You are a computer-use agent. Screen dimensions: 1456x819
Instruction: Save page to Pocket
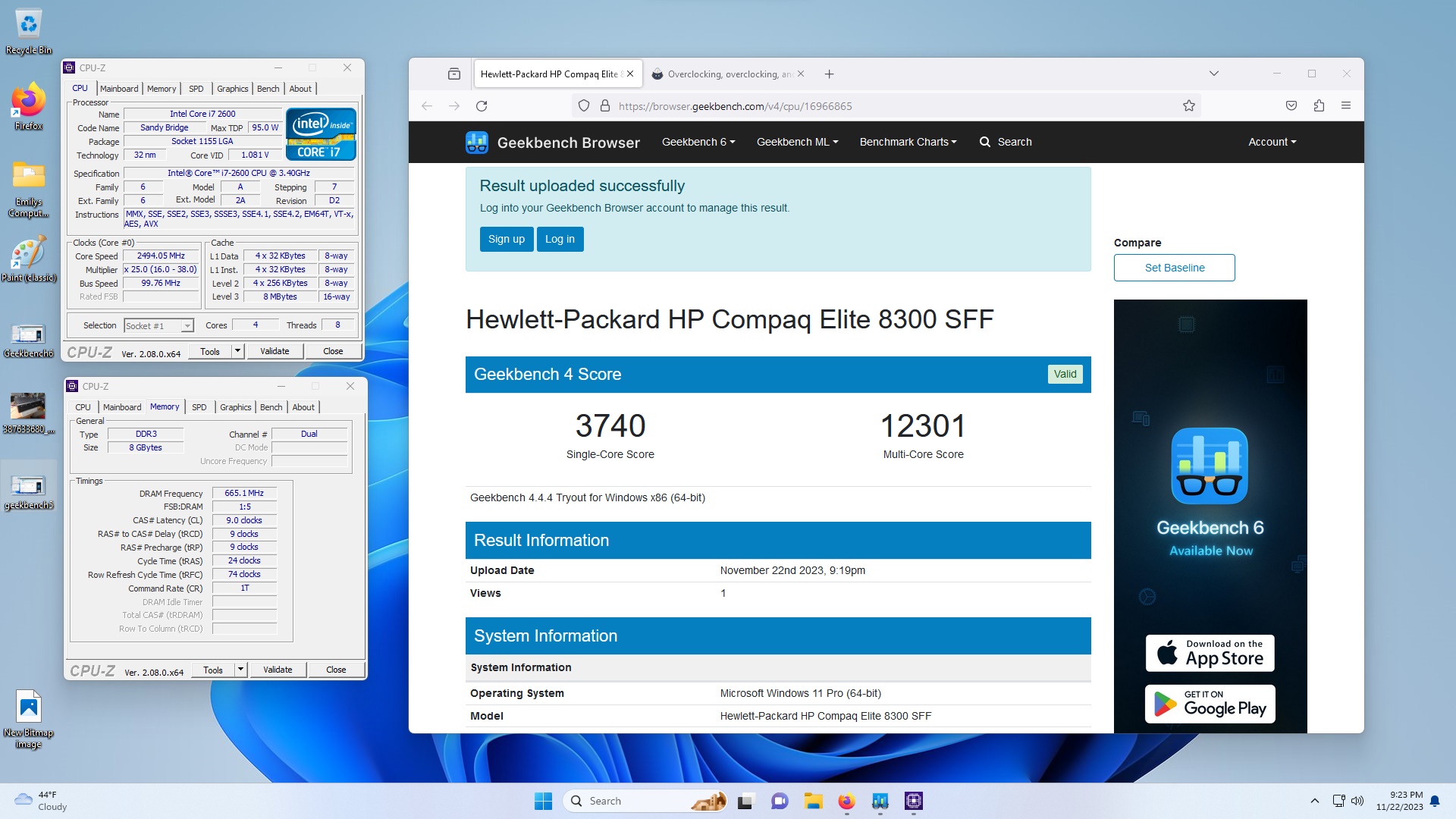point(1291,106)
